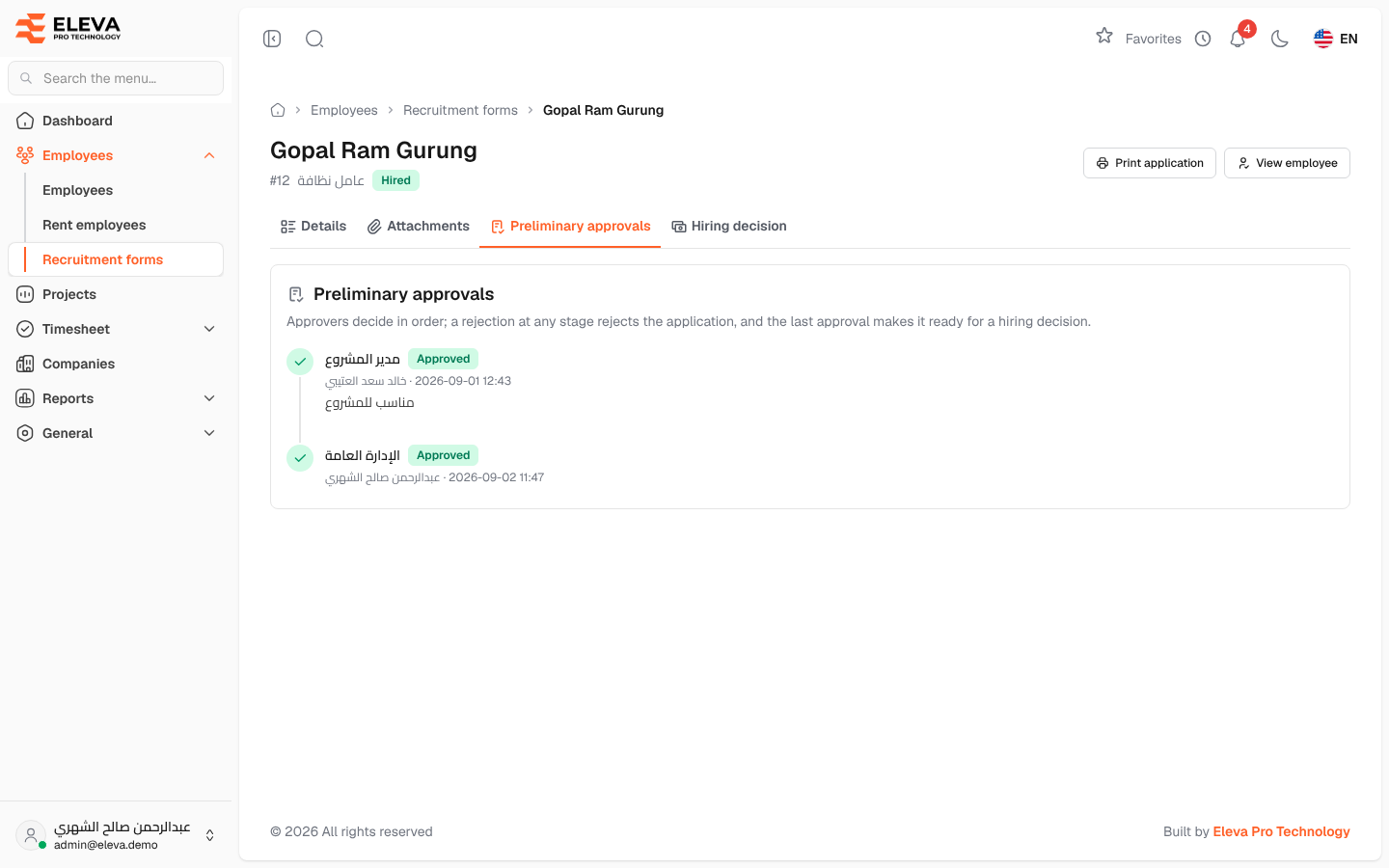This screenshot has height=868, width=1389.
Task: Open the Details tab
Action: 313,226
